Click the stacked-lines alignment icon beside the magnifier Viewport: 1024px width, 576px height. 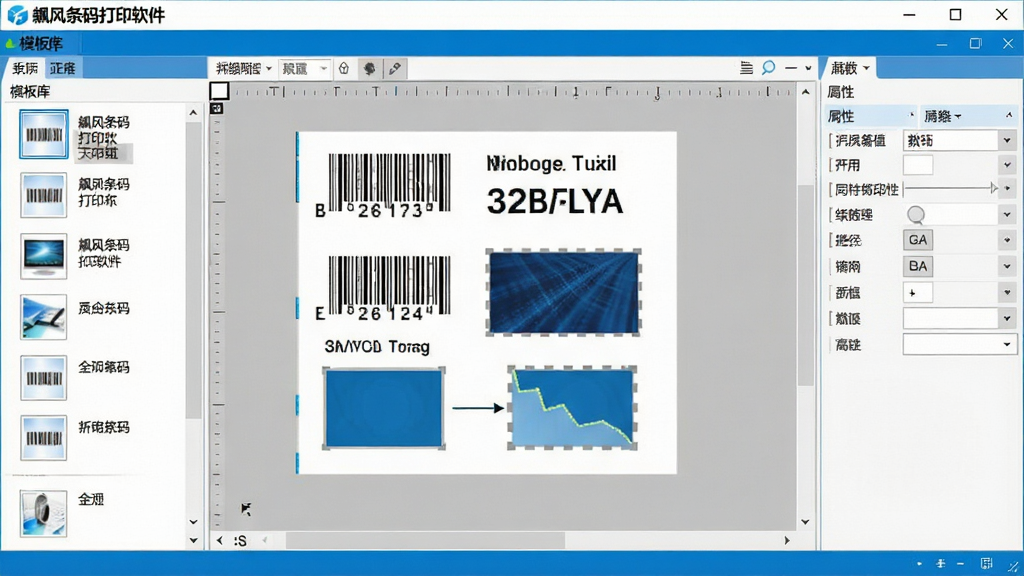point(746,68)
